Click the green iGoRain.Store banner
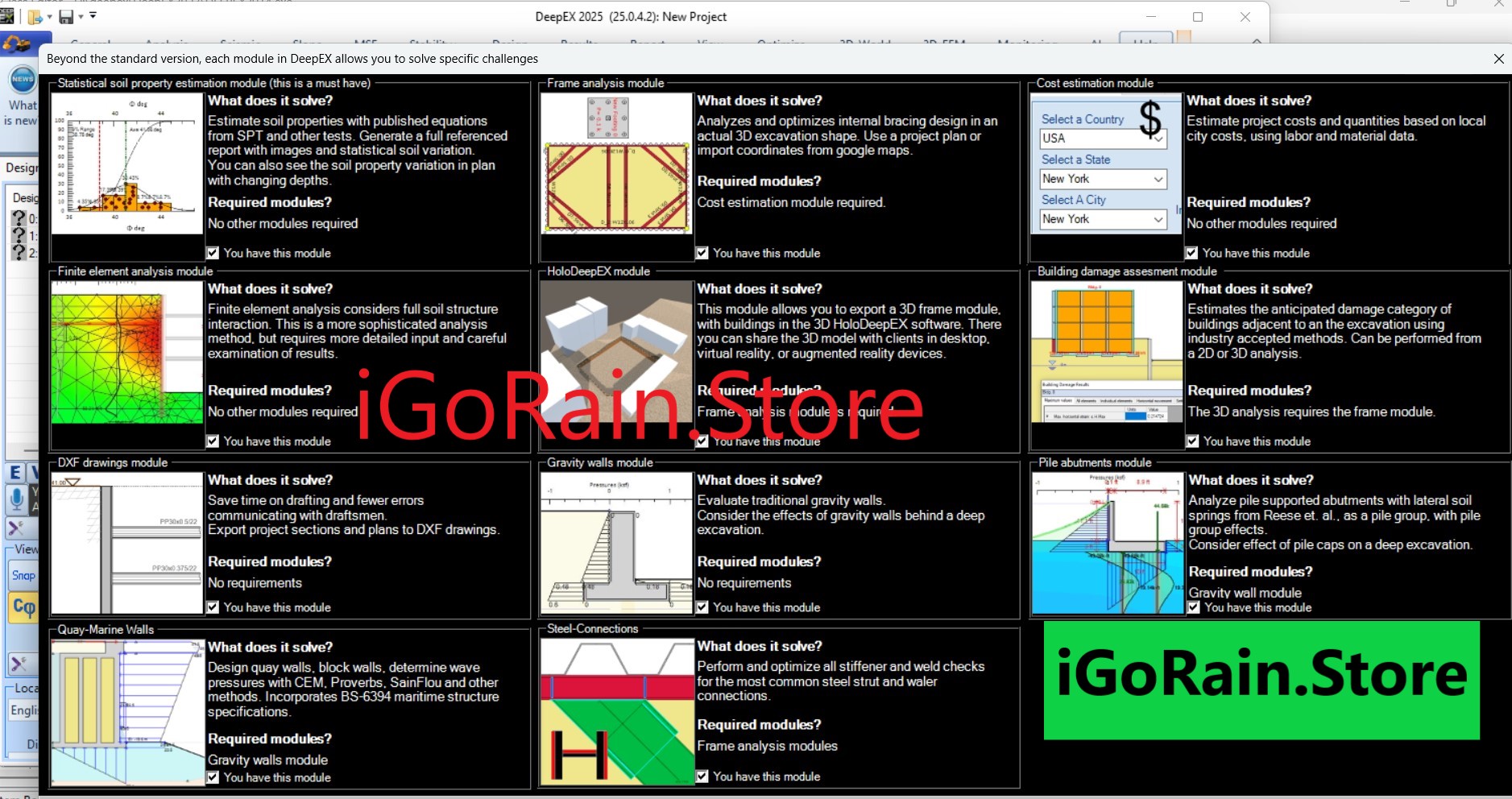 (1261, 680)
